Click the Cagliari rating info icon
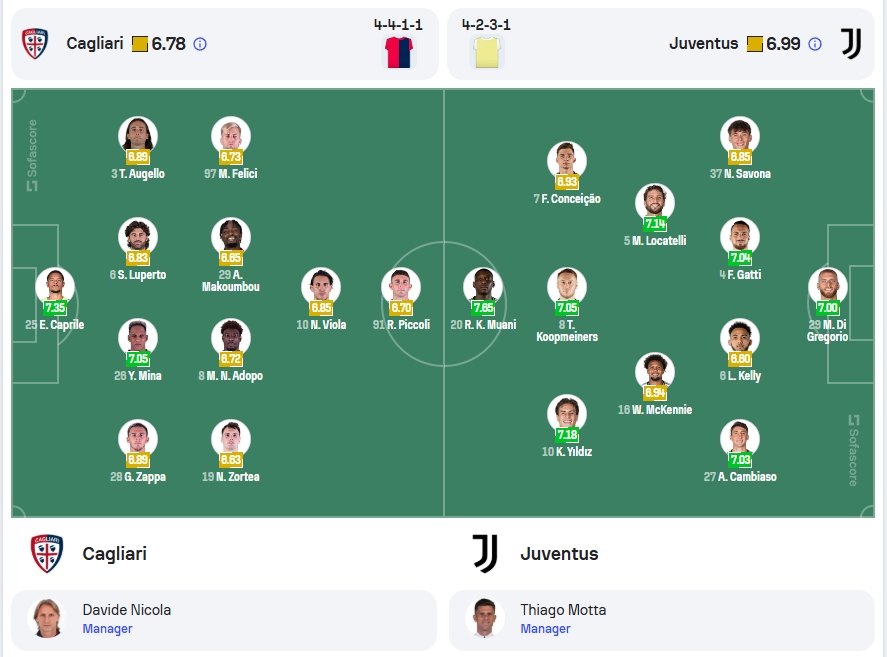The height and width of the screenshot is (657, 887). pos(200,44)
